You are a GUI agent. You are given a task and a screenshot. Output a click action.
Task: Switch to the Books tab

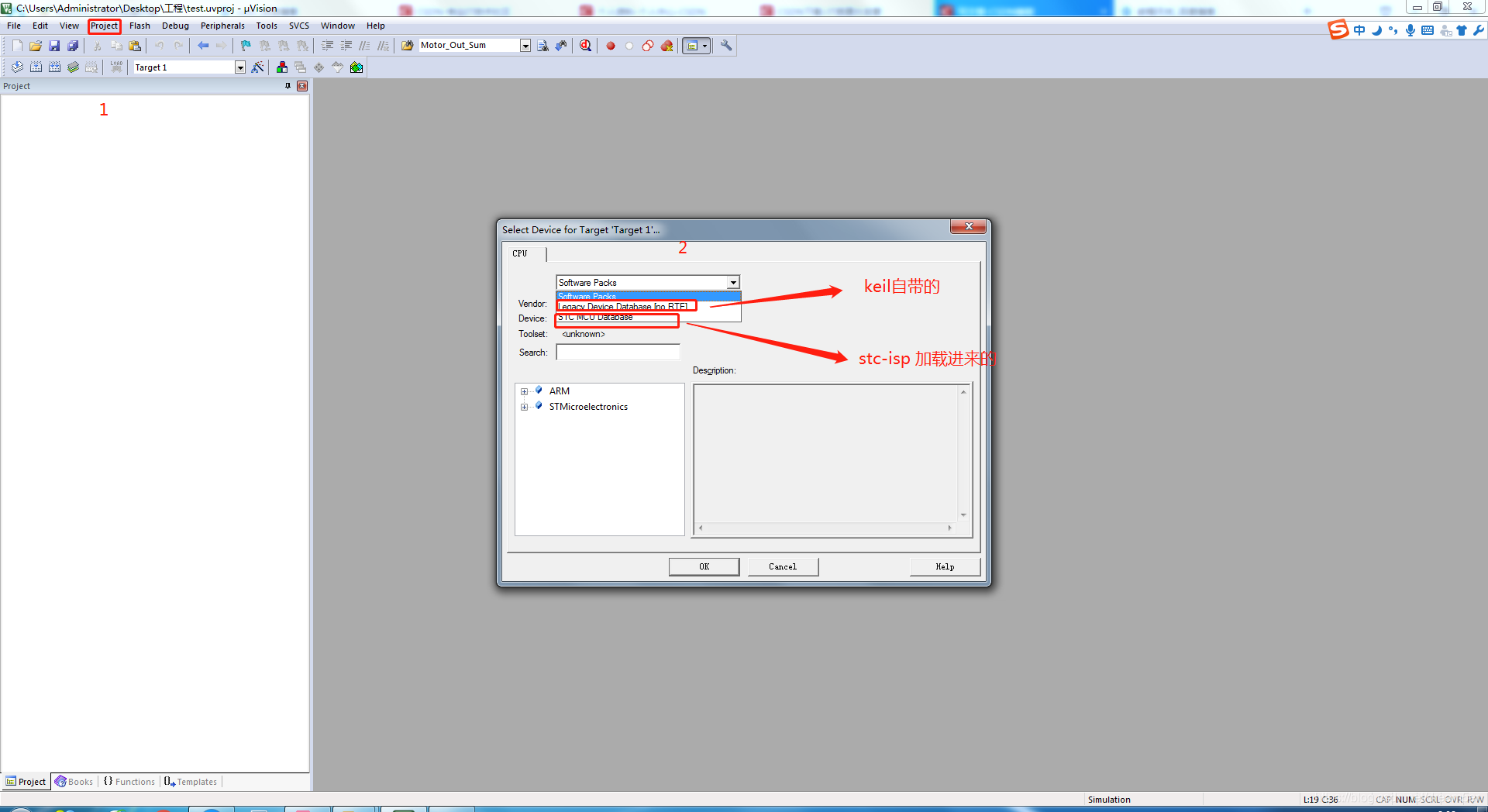click(74, 782)
